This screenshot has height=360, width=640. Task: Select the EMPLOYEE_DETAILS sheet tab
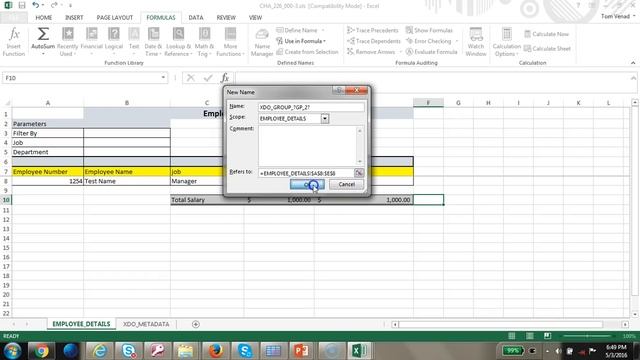coord(81,324)
